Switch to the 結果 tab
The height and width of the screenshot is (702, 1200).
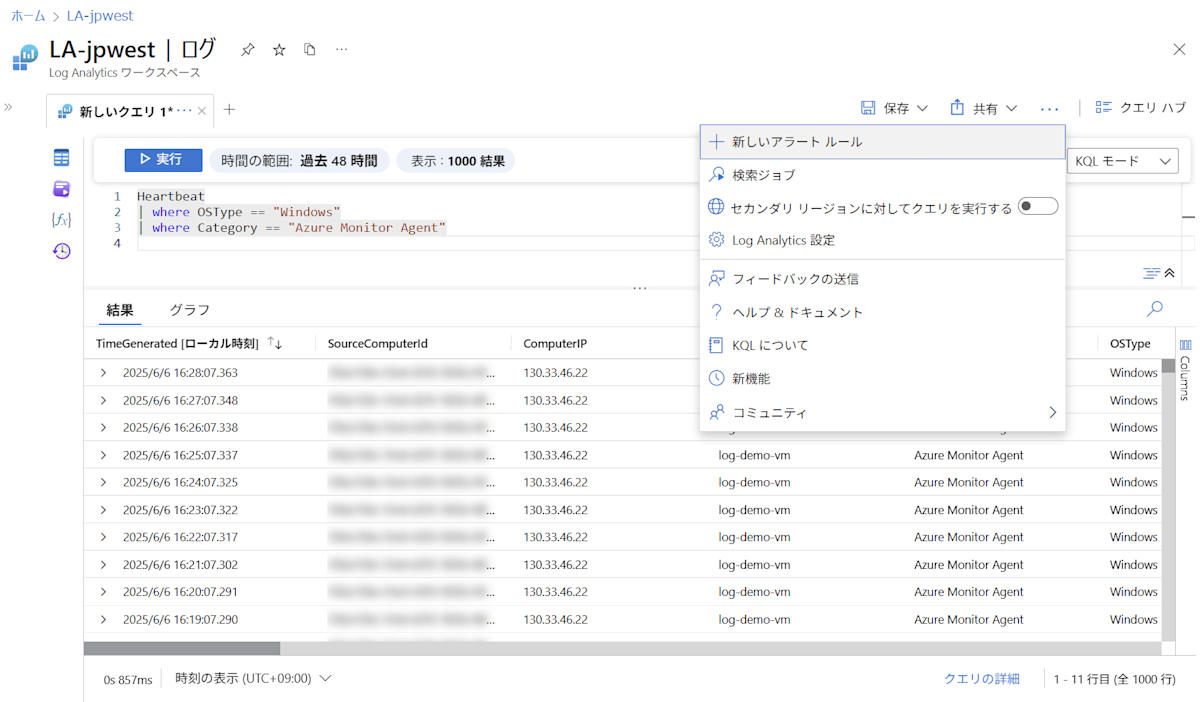tap(120, 310)
